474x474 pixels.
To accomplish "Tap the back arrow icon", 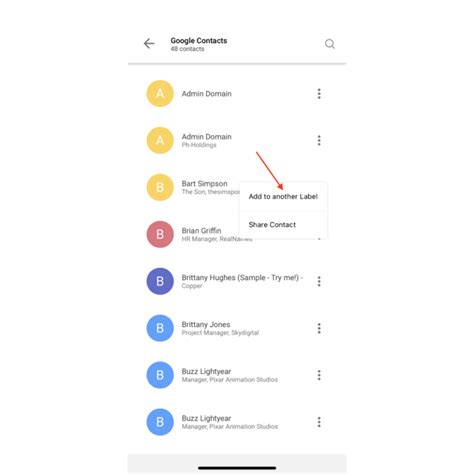I will tap(149, 44).
